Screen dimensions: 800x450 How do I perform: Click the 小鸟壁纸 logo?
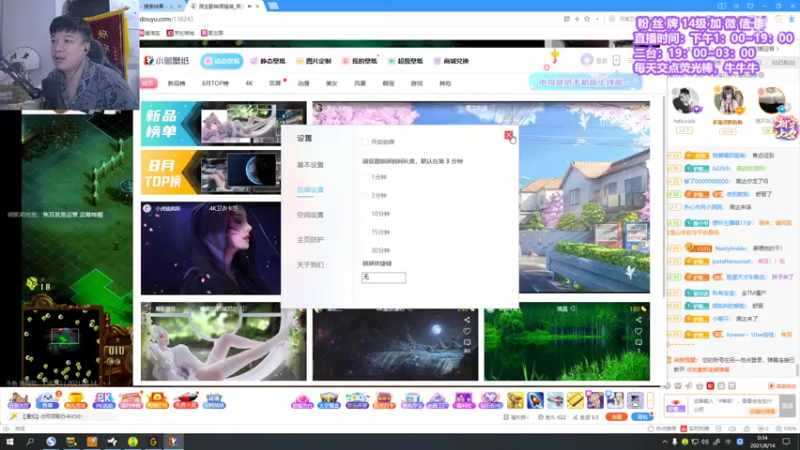167,61
